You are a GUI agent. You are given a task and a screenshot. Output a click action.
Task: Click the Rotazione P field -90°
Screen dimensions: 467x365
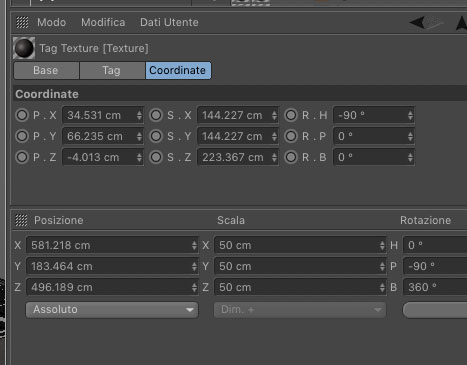[435, 266]
